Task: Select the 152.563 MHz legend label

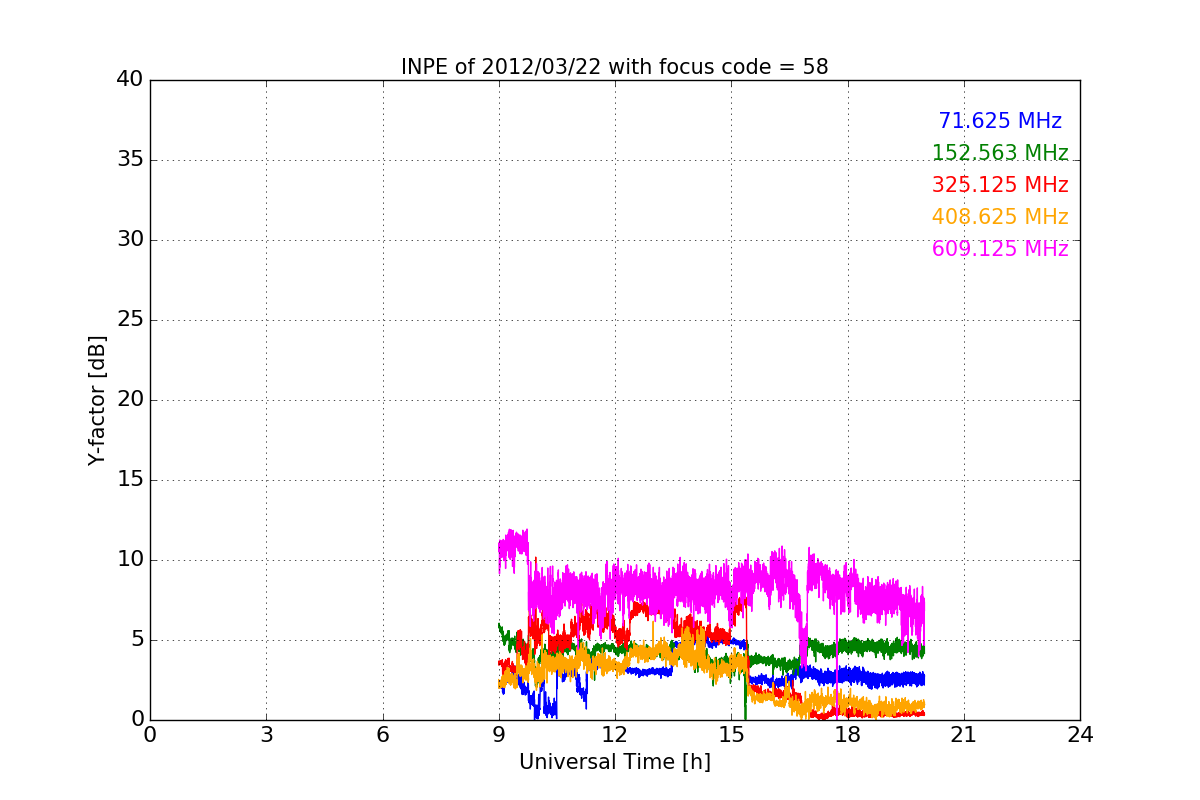Action: [1000, 153]
